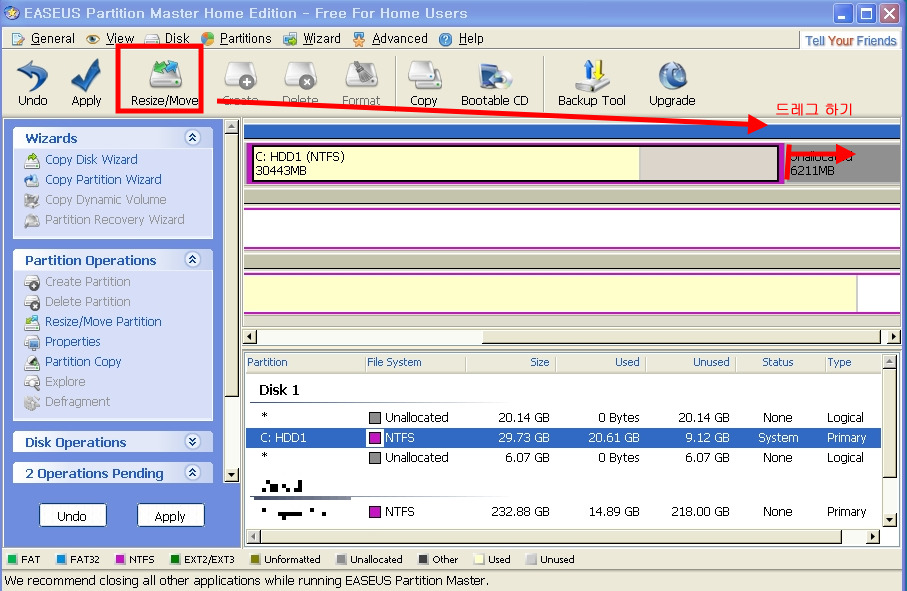The height and width of the screenshot is (591, 907).
Task: Select the Resize/Move toolbar tool
Action: coord(164,82)
